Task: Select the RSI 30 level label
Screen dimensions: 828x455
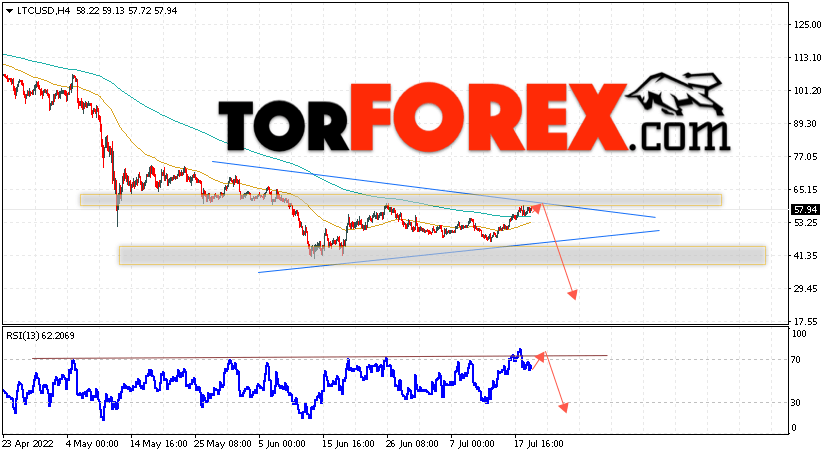Action: coord(796,403)
